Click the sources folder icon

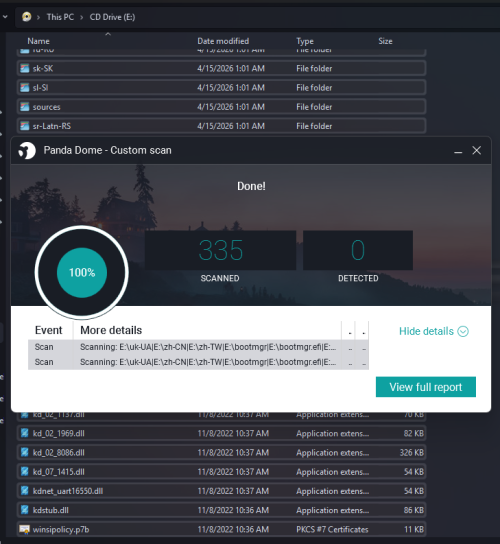click(24, 107)
